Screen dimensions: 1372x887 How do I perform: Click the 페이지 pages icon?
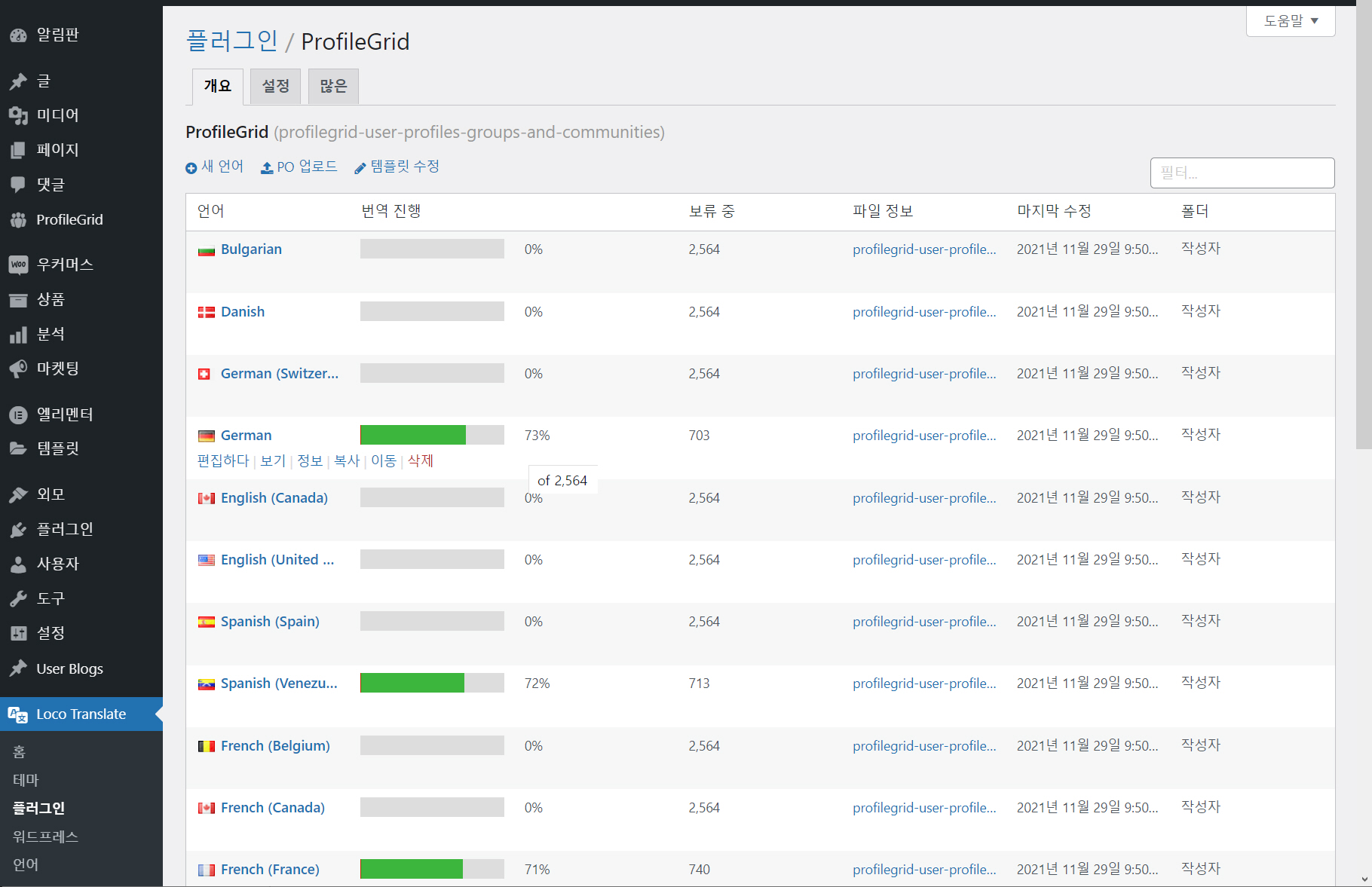18,150
